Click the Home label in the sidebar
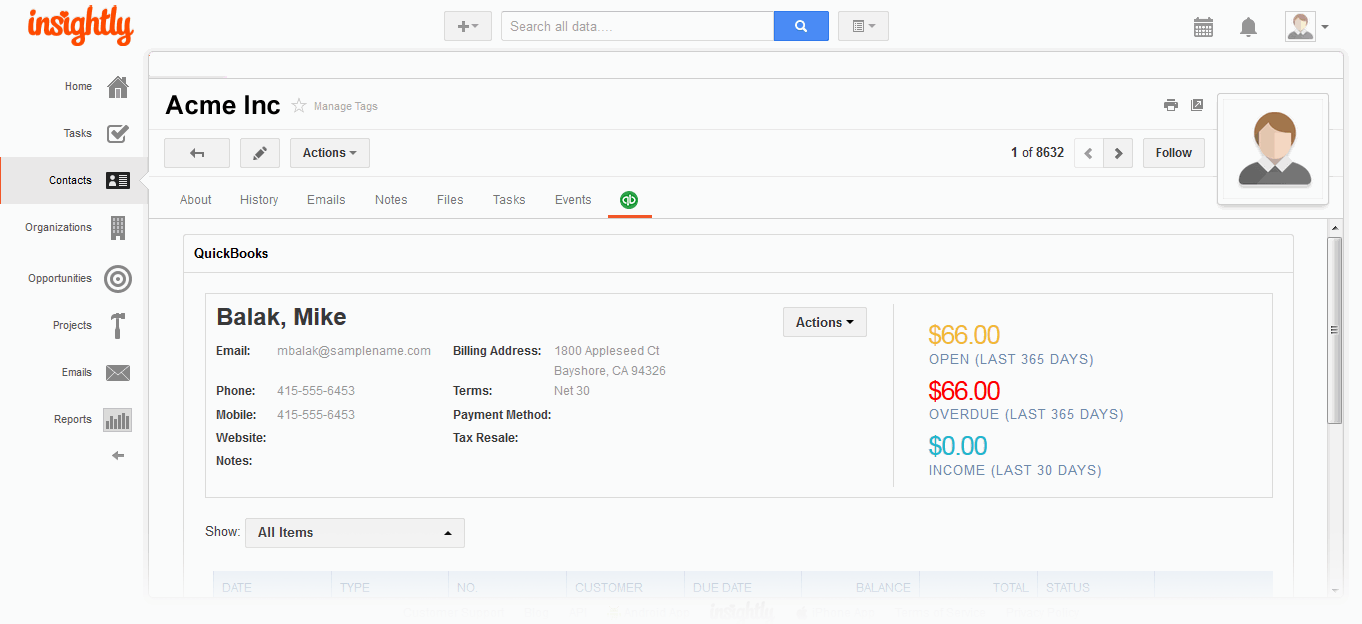 click(79, 87)
